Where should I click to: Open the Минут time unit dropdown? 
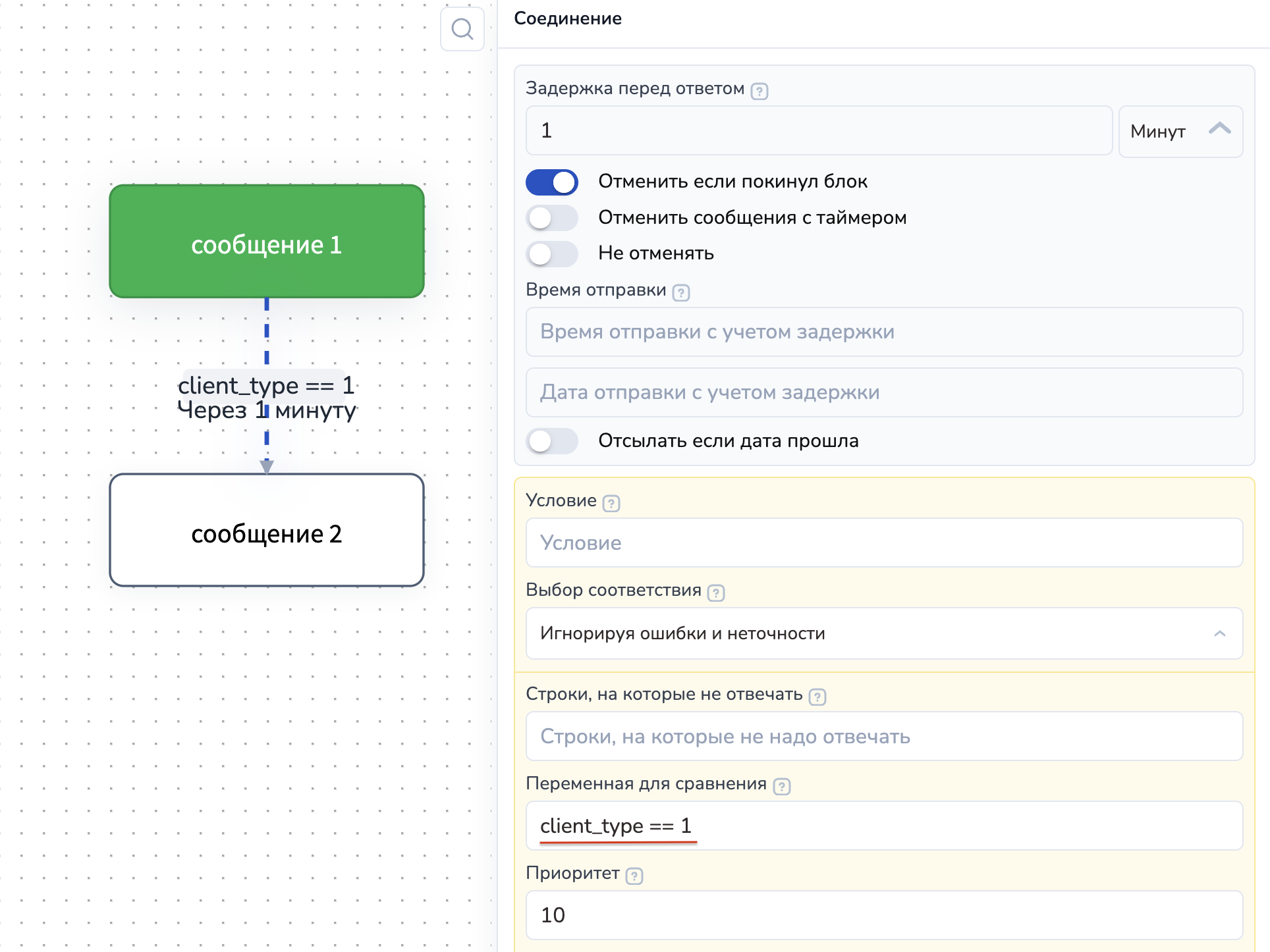tap(1180, 131)
